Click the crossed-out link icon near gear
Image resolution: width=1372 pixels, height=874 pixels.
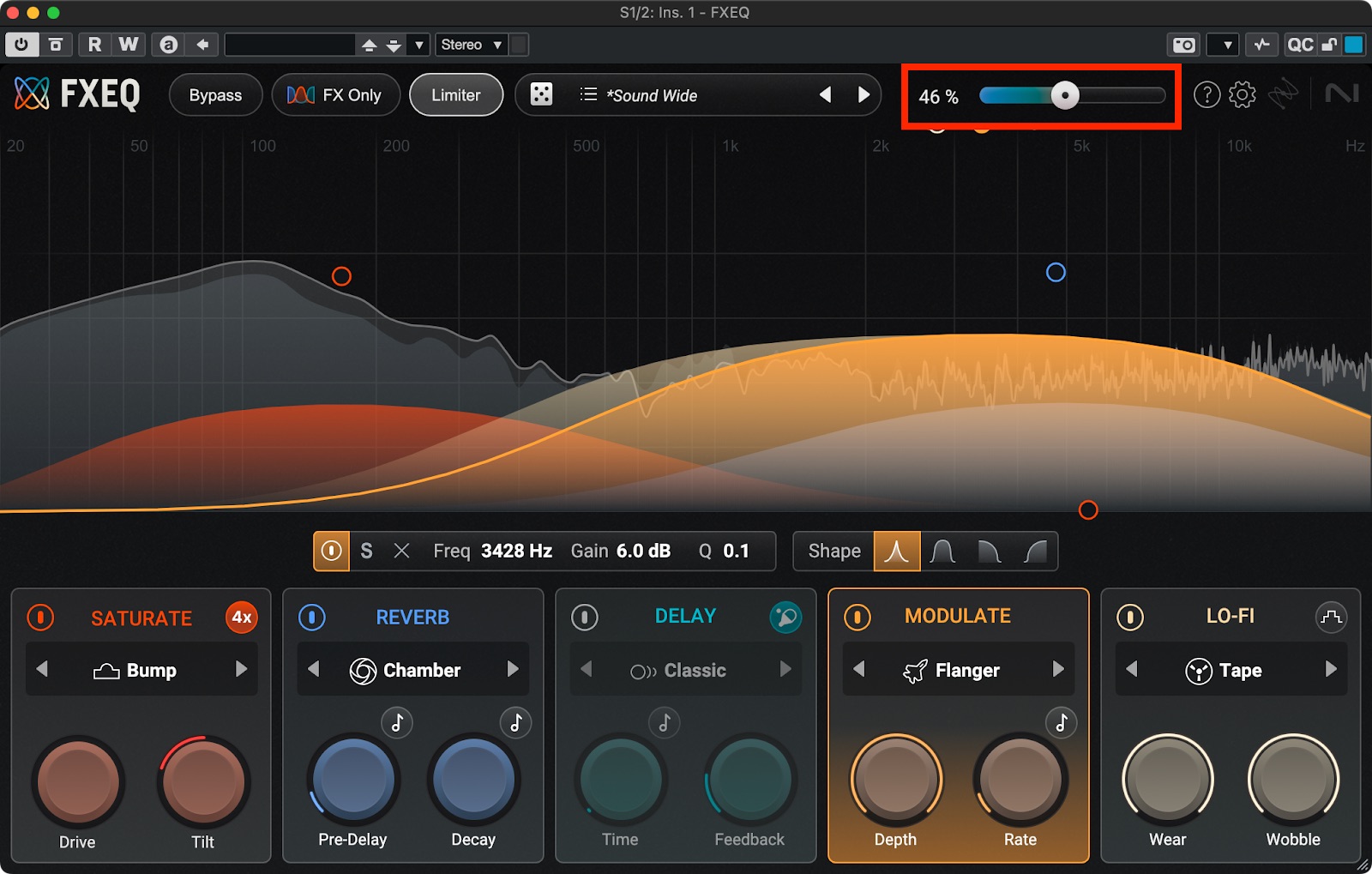[x=1284, y=93]
